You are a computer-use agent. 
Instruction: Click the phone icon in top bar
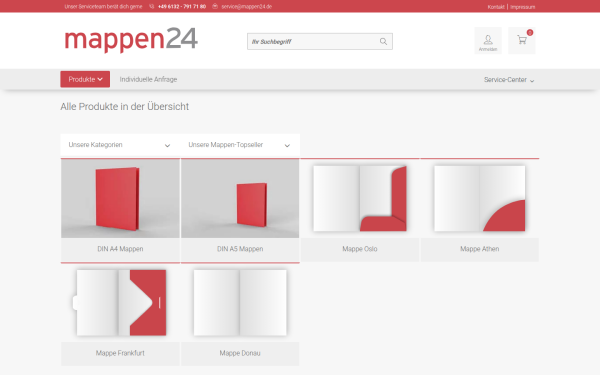[152, 7]
